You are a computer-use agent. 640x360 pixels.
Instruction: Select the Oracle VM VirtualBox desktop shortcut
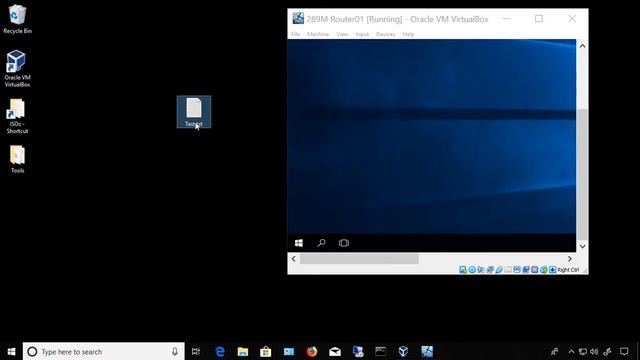[17, 69]
